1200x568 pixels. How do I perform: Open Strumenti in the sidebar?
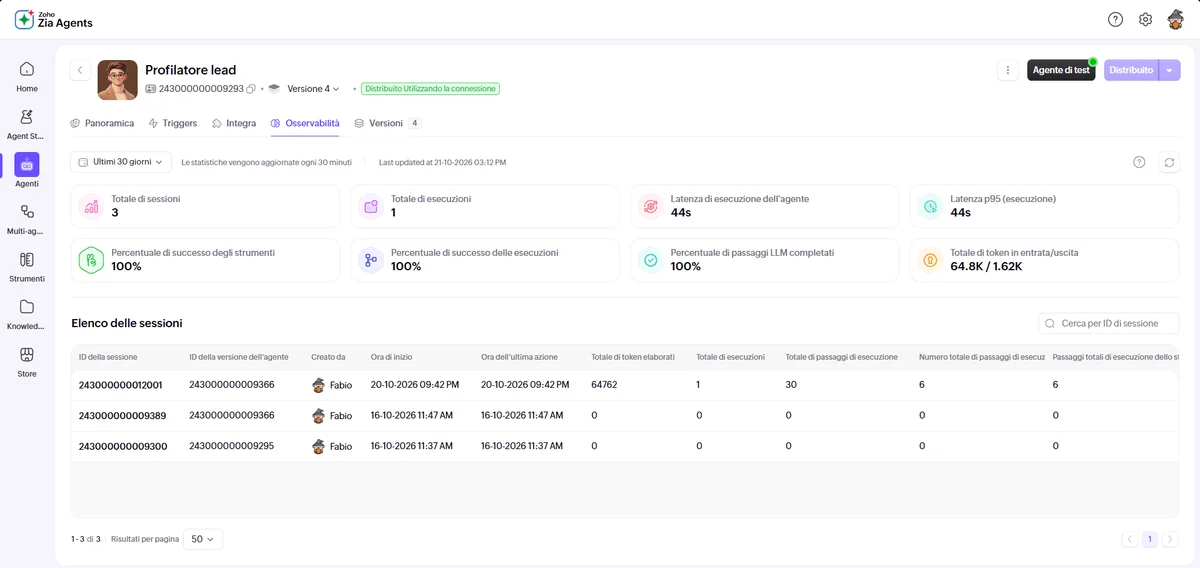pyautogui.click(x=27, y=267)
